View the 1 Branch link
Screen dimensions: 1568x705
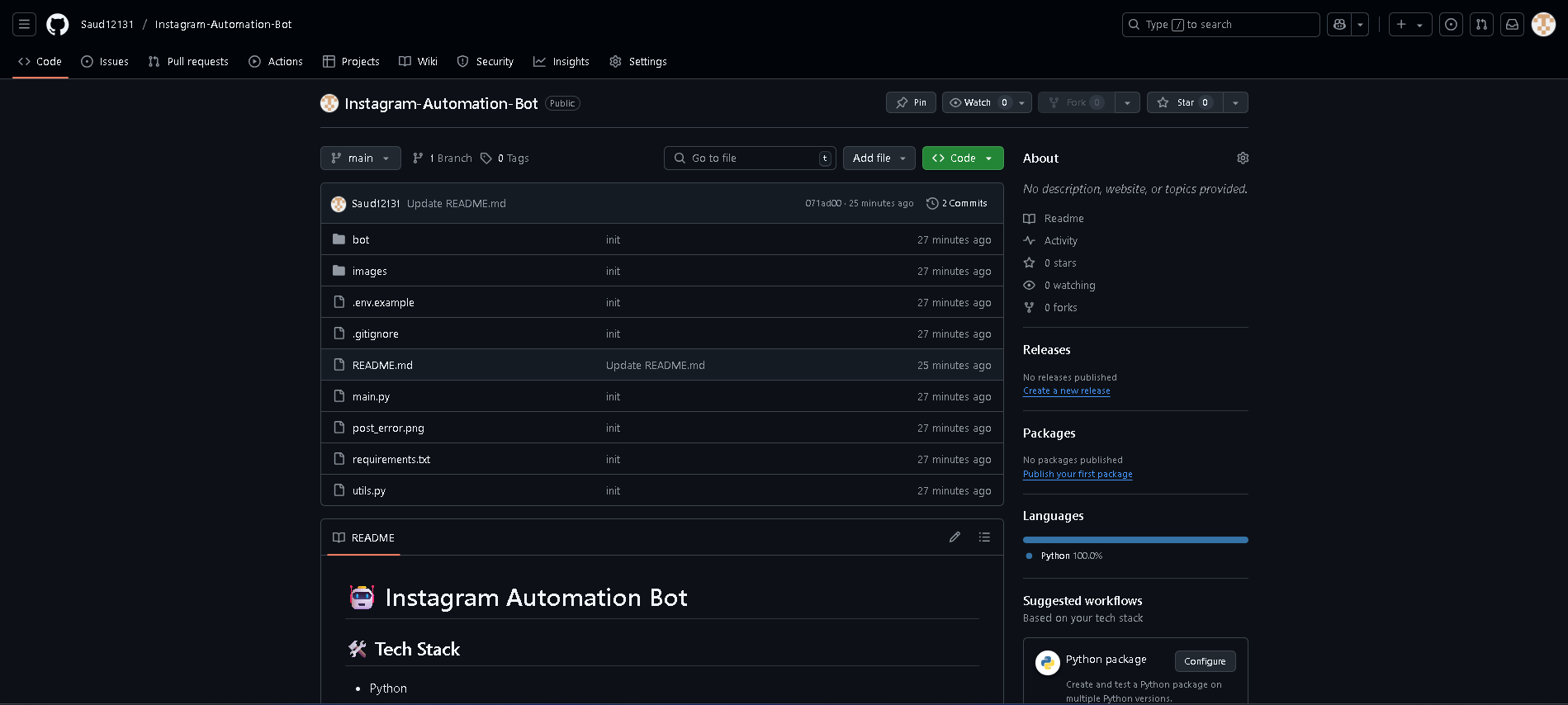point(443,158)
